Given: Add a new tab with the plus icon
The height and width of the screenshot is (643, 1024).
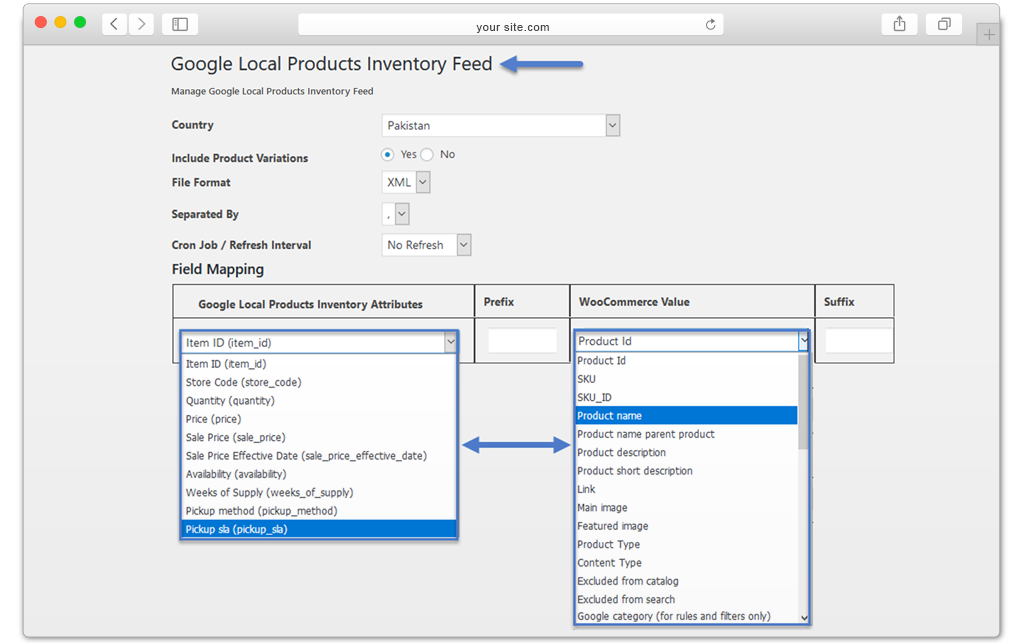Looking at the screenshot, I should 989,35.
